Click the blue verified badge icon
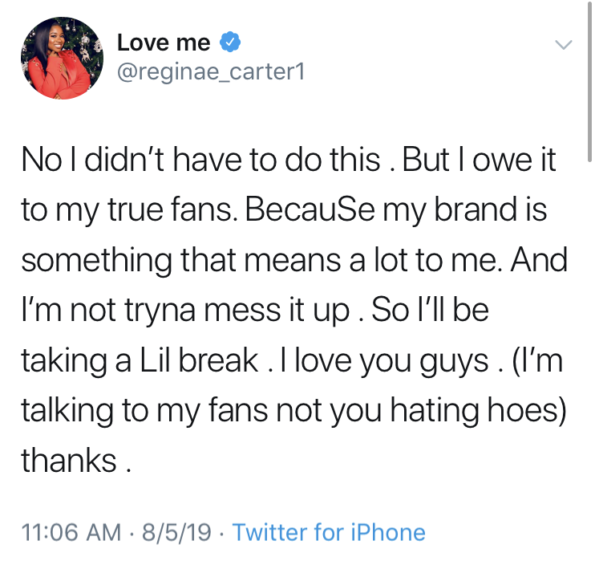Viewport: 595px width, 565px height. click(230, 42)
